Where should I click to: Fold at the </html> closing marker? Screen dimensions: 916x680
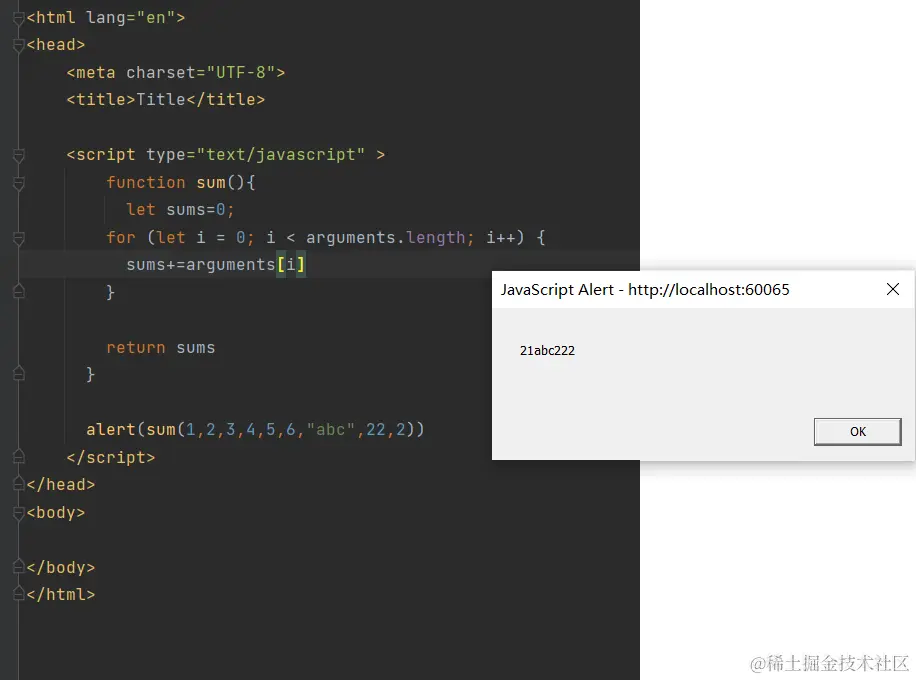click(19, 594)
